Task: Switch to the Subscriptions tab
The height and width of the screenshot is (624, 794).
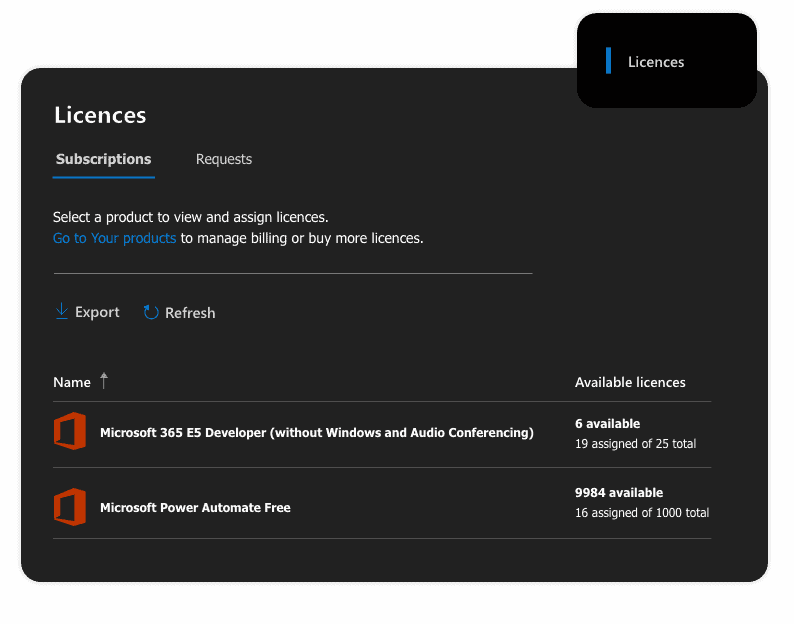Action: [103, 159]
